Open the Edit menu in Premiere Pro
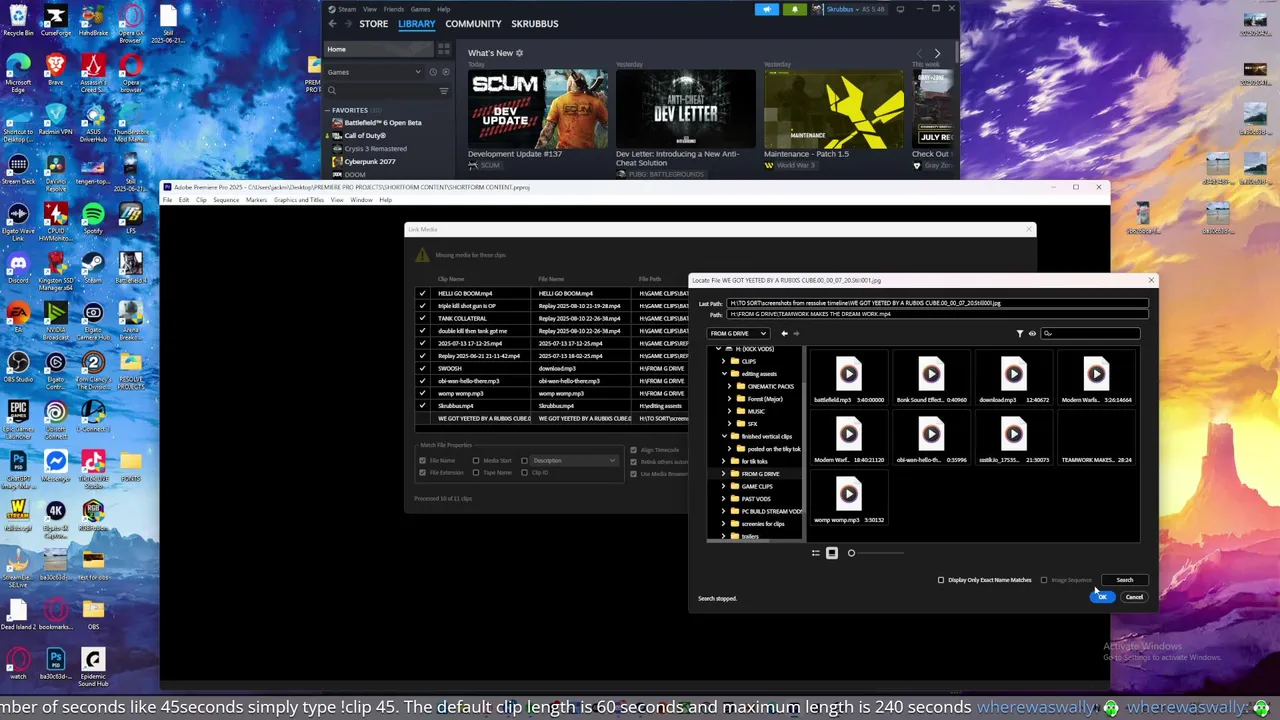The width and height of the screenshot is (1280, 720). [184, 200]
